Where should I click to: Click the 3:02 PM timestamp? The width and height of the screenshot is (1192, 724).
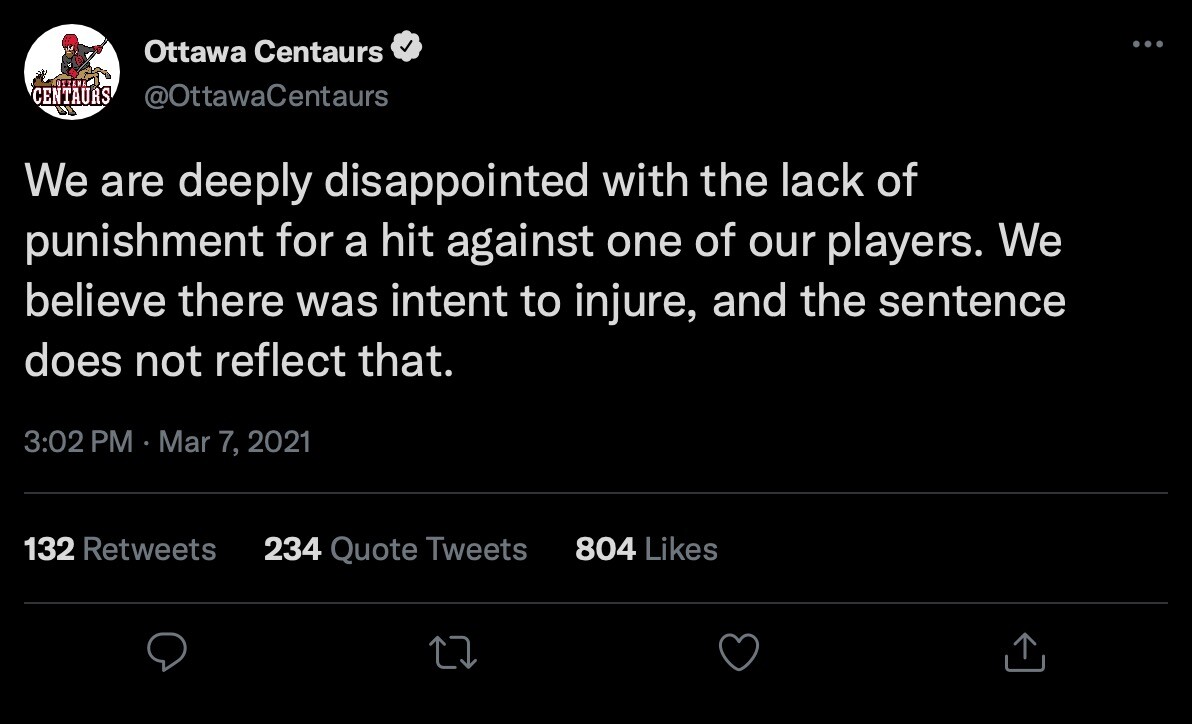(x=78, y=442)
